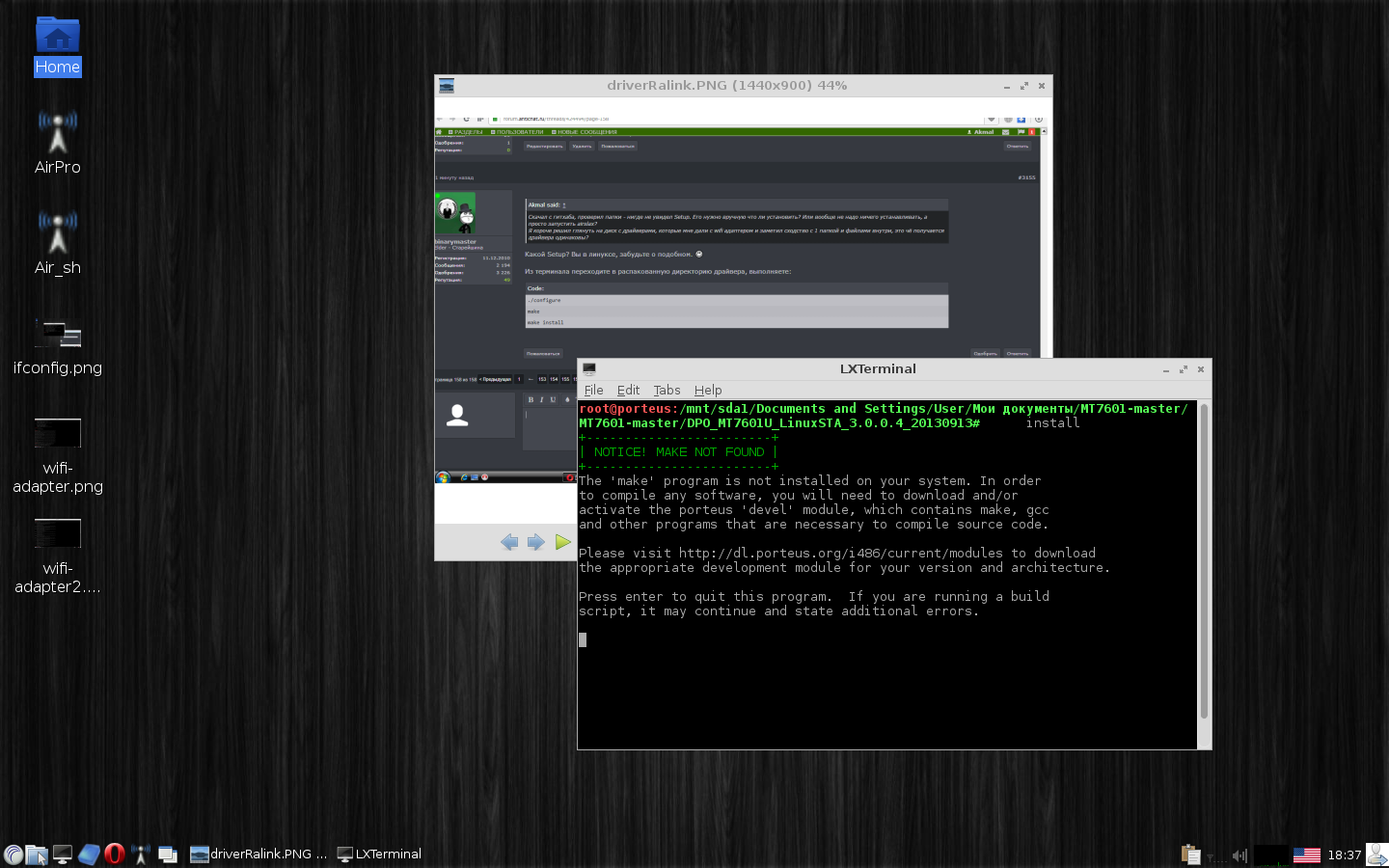Click the image viewer window title icon

pyautogui.click(x=447, y=86)
